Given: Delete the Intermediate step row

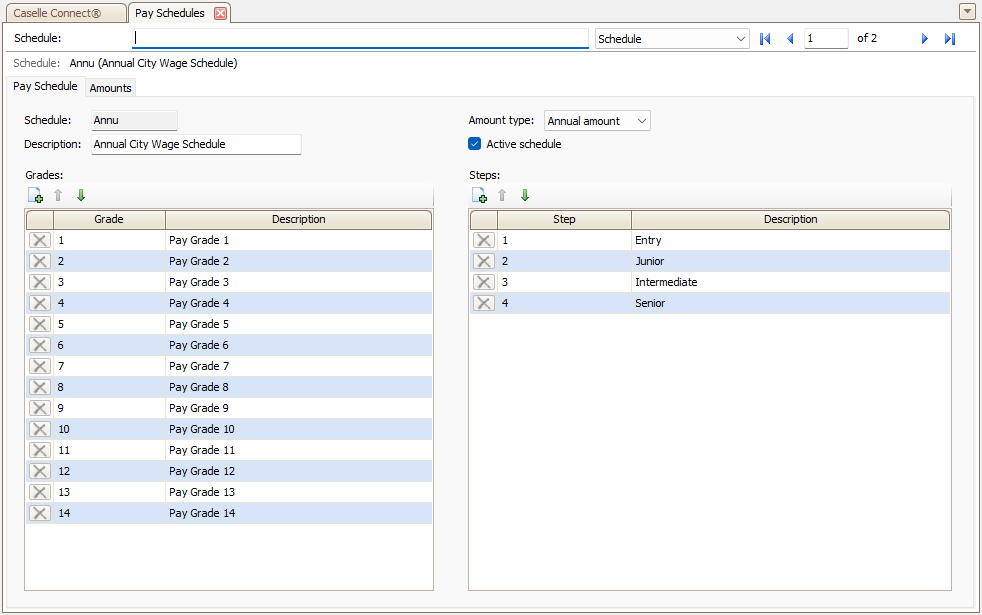Looking at the screenshot, I should coord(483,282).
